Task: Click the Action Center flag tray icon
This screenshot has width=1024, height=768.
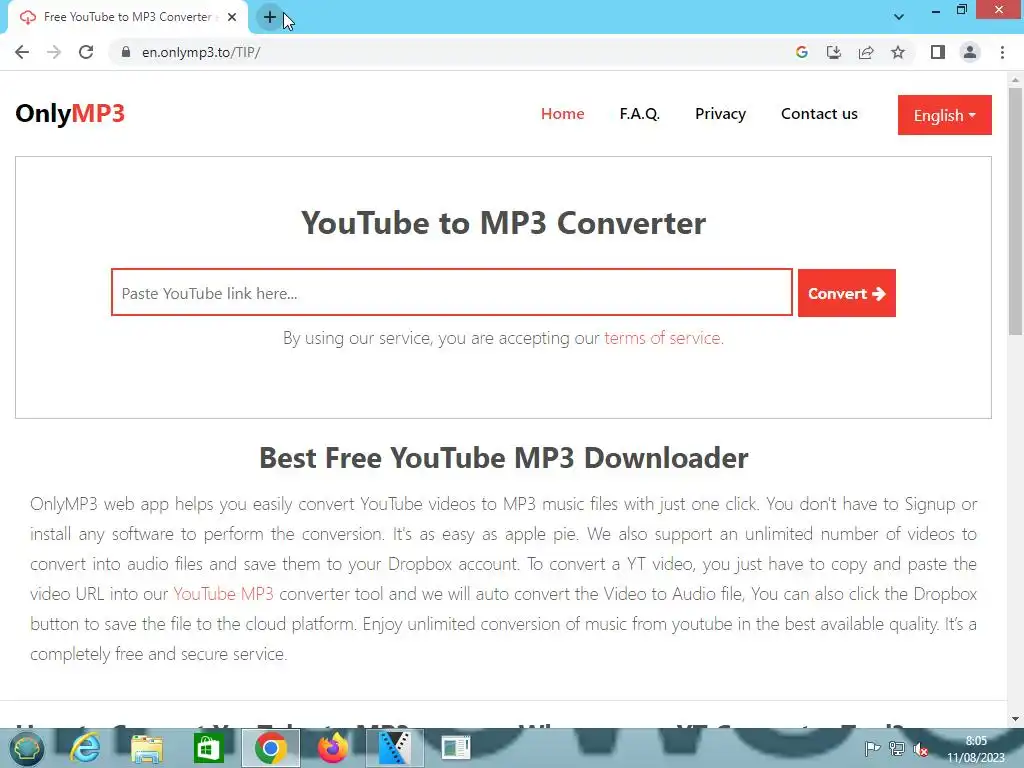Action: click(x=872, y=749)
